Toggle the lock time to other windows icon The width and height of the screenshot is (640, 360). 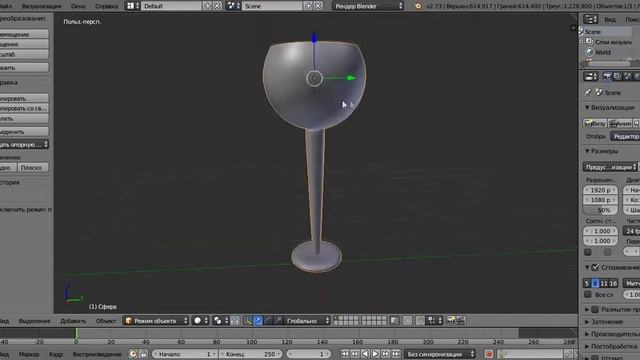[143, 354]
